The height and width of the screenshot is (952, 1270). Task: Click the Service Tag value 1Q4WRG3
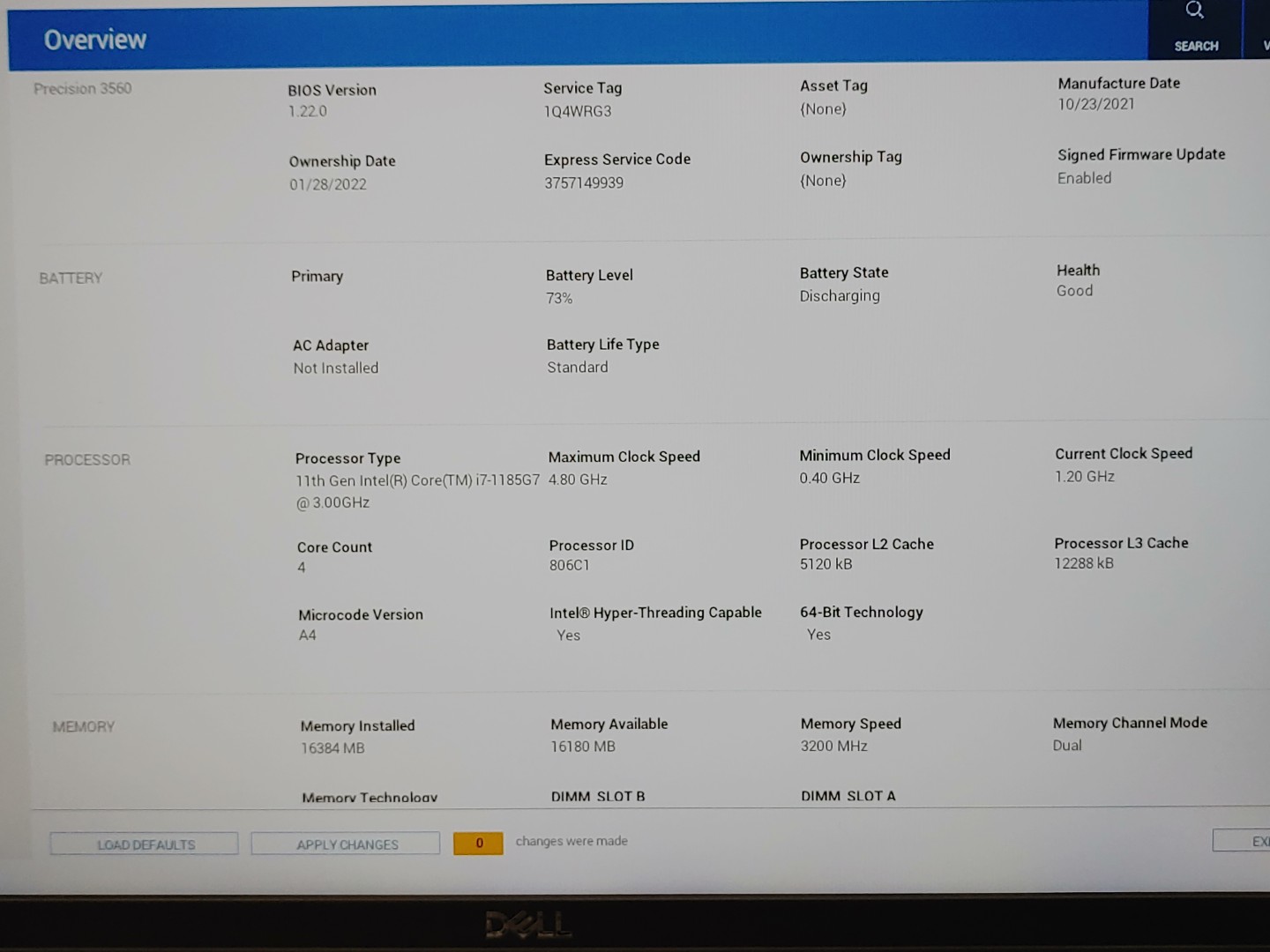tap(577, 112)
